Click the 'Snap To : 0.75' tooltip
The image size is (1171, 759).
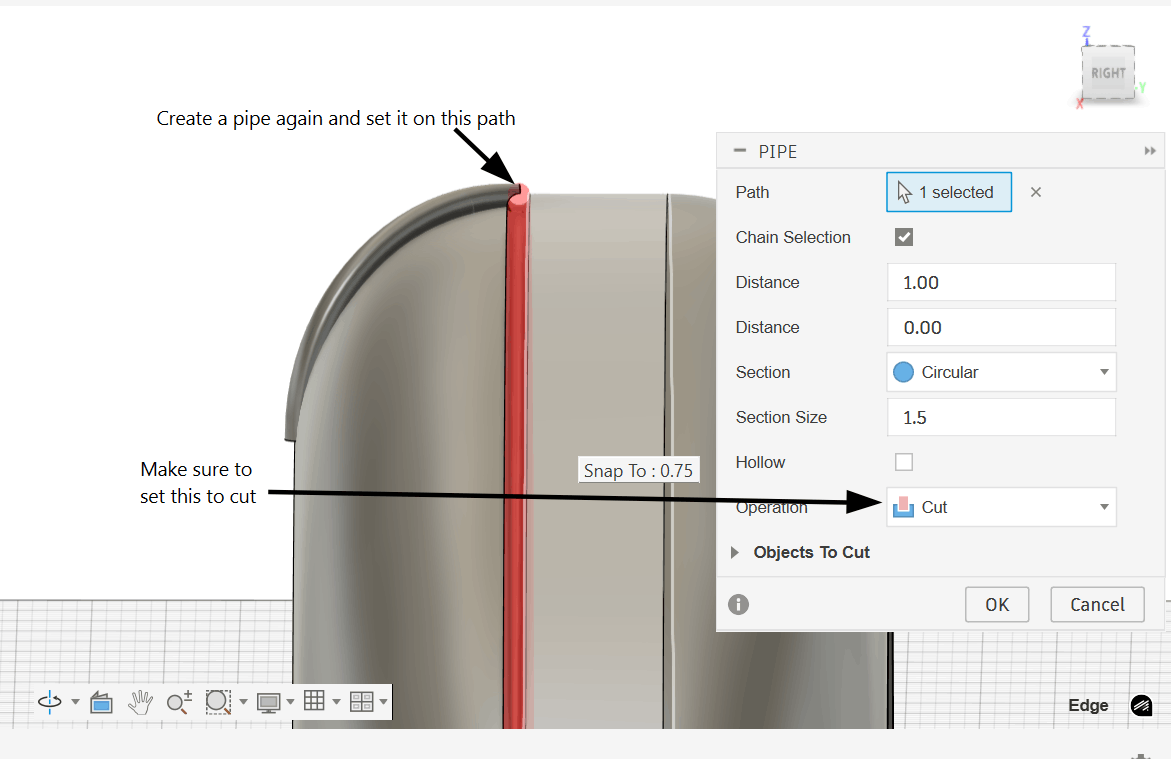pyautogui.click(x=639, y=471)
